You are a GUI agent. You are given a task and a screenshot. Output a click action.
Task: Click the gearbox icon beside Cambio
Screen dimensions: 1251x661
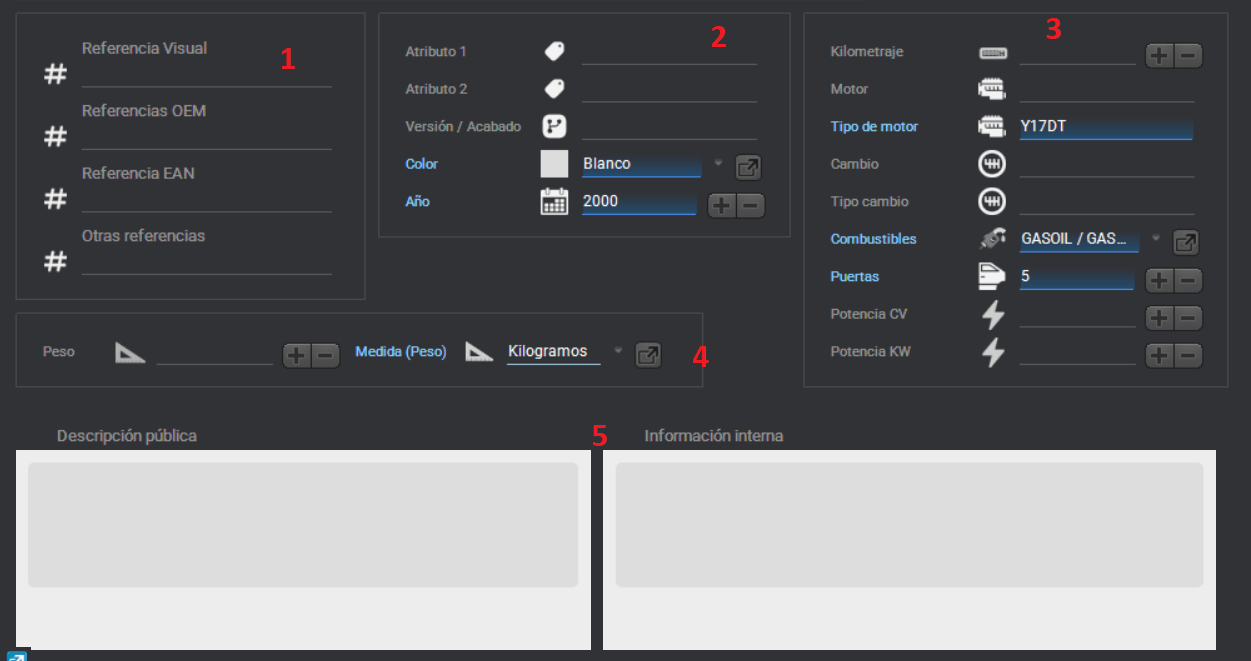pos(992,164)
